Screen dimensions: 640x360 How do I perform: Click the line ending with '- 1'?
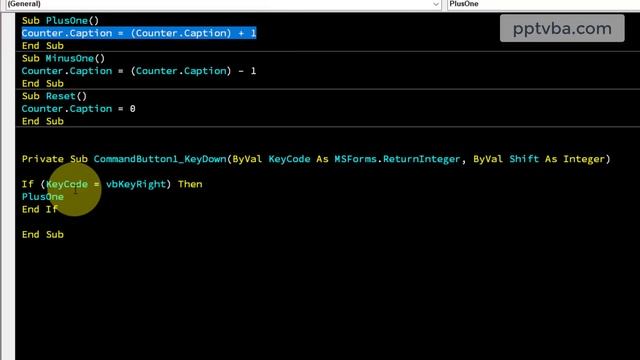tap(139, 71)
